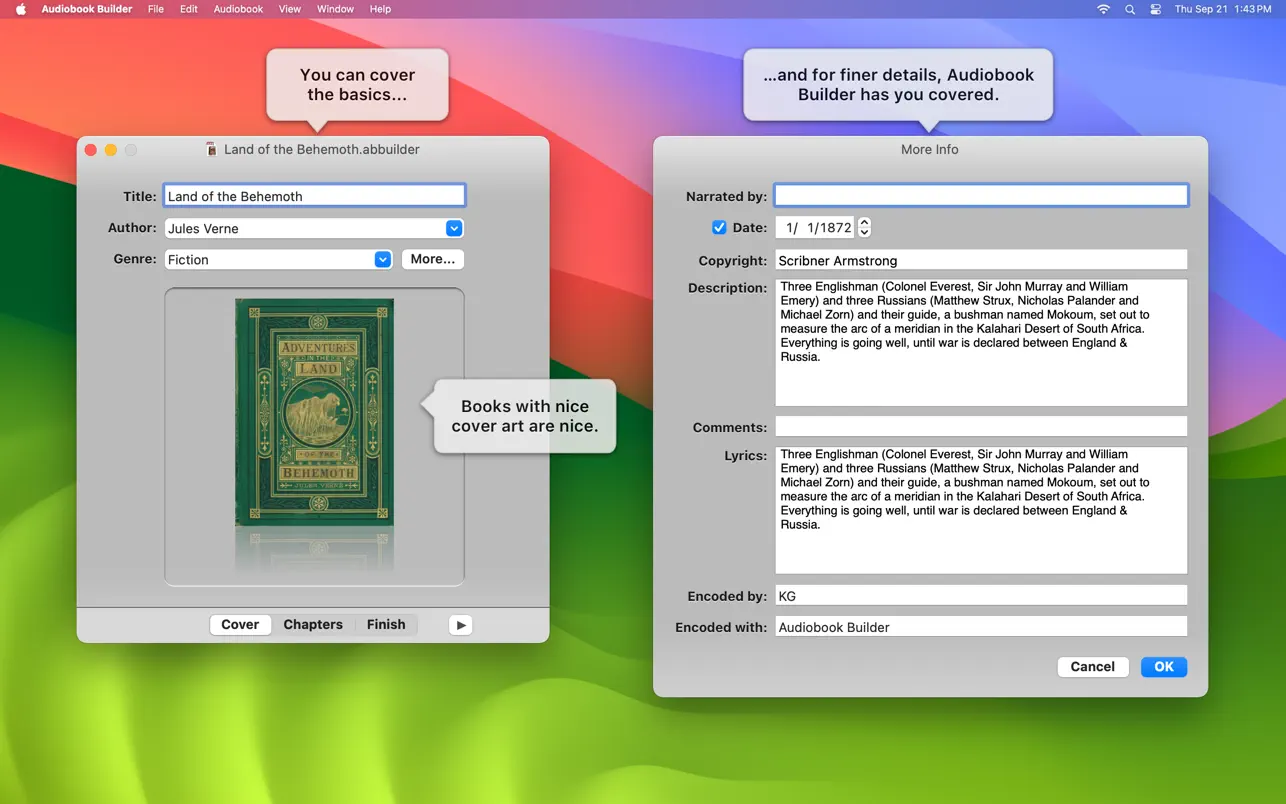Minimize the Land of the Behemoth window
This screenshot has height=804, width=1286.
[111, 150]
